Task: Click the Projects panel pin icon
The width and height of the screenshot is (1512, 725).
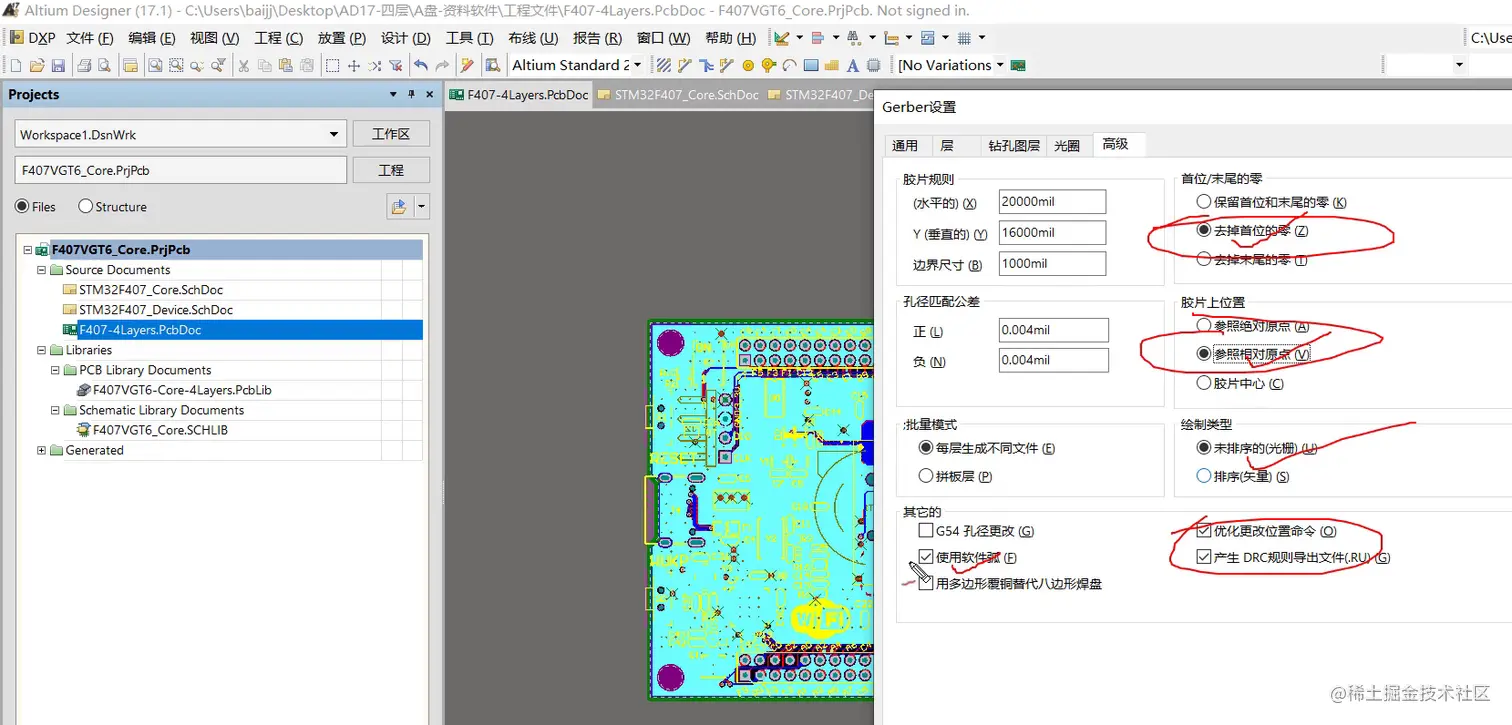Action: [x=411, y=94]
